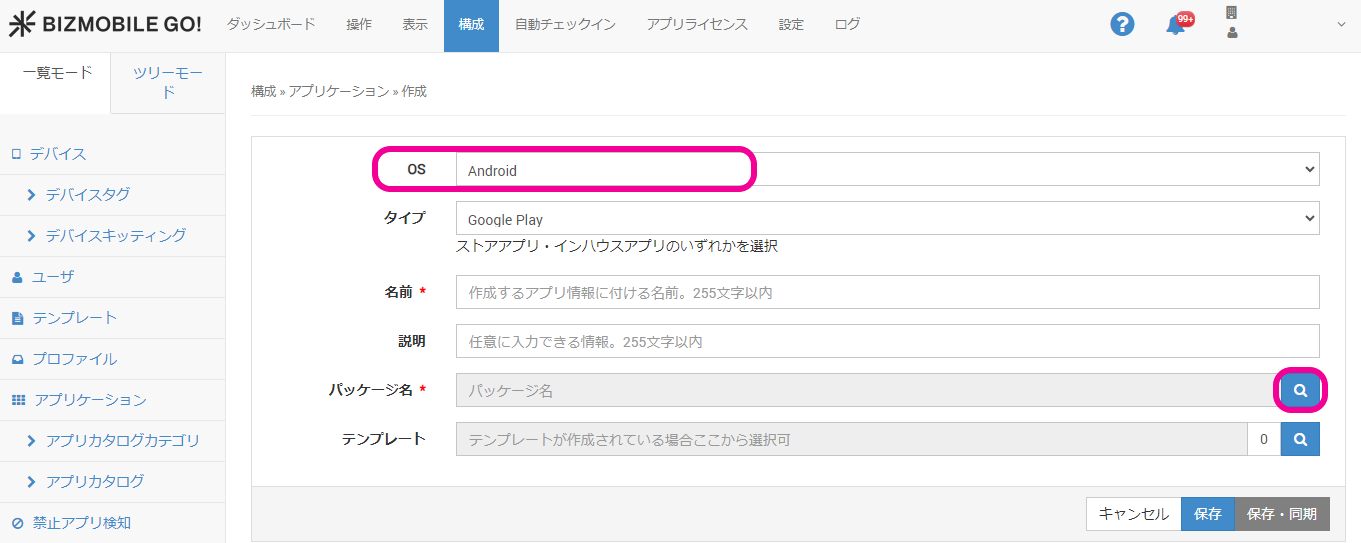
Task: Expand the デバイスタグ sidebar item
Action: tap(88, 195)
